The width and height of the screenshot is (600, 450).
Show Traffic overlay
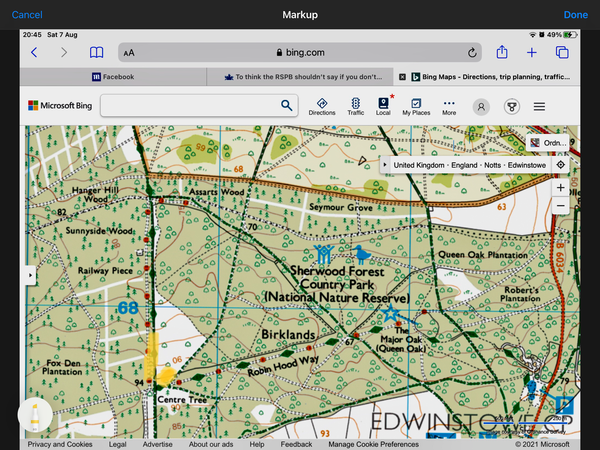(x=355, y=107)
